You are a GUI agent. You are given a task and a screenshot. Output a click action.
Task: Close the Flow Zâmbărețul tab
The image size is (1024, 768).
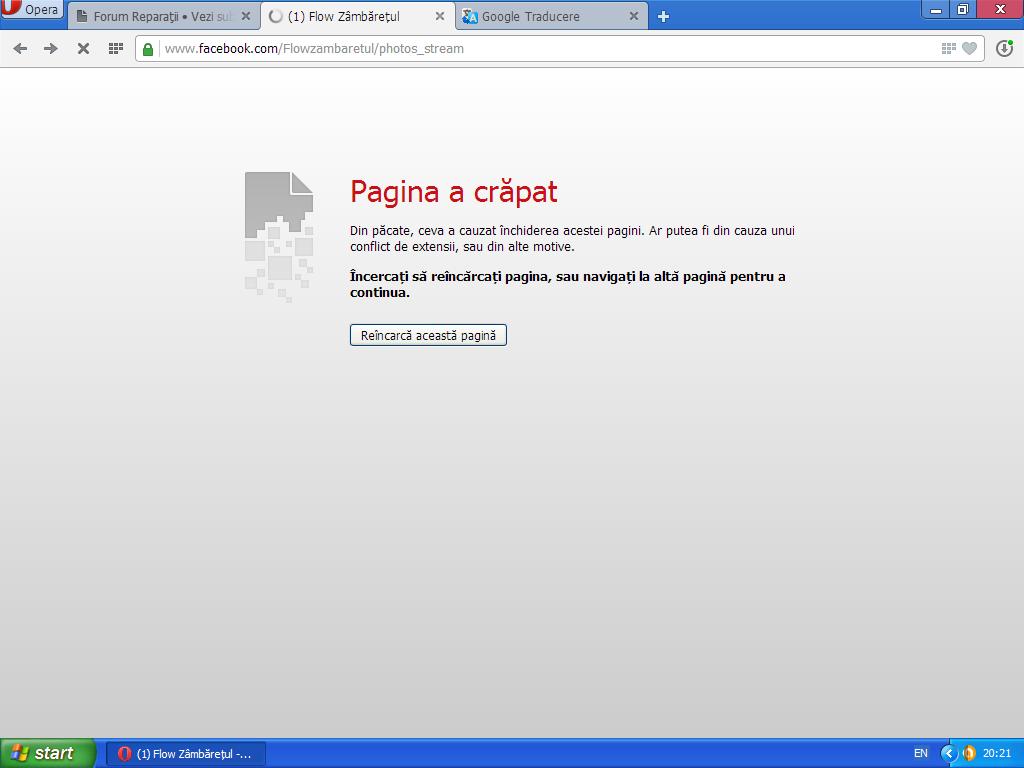coord(440,16)
